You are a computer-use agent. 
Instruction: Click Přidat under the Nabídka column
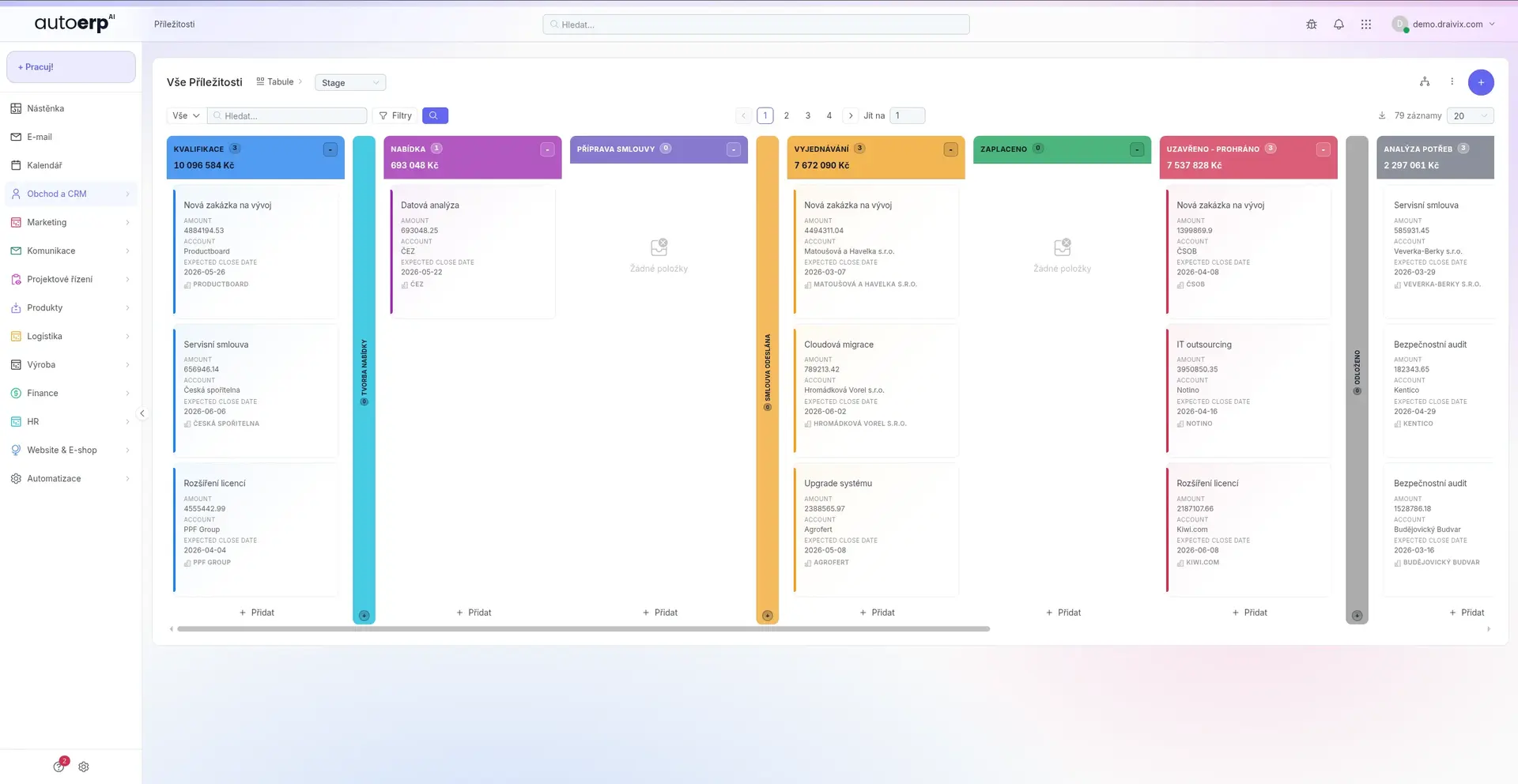click(x=474, y=612)
